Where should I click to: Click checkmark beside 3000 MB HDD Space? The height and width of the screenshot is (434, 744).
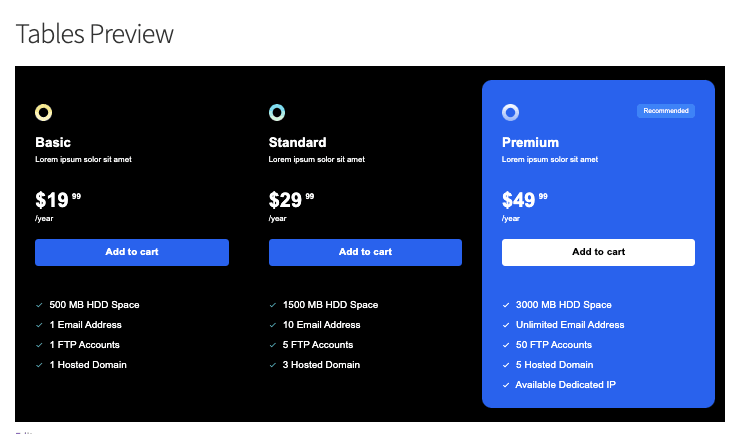coord(506,305)
